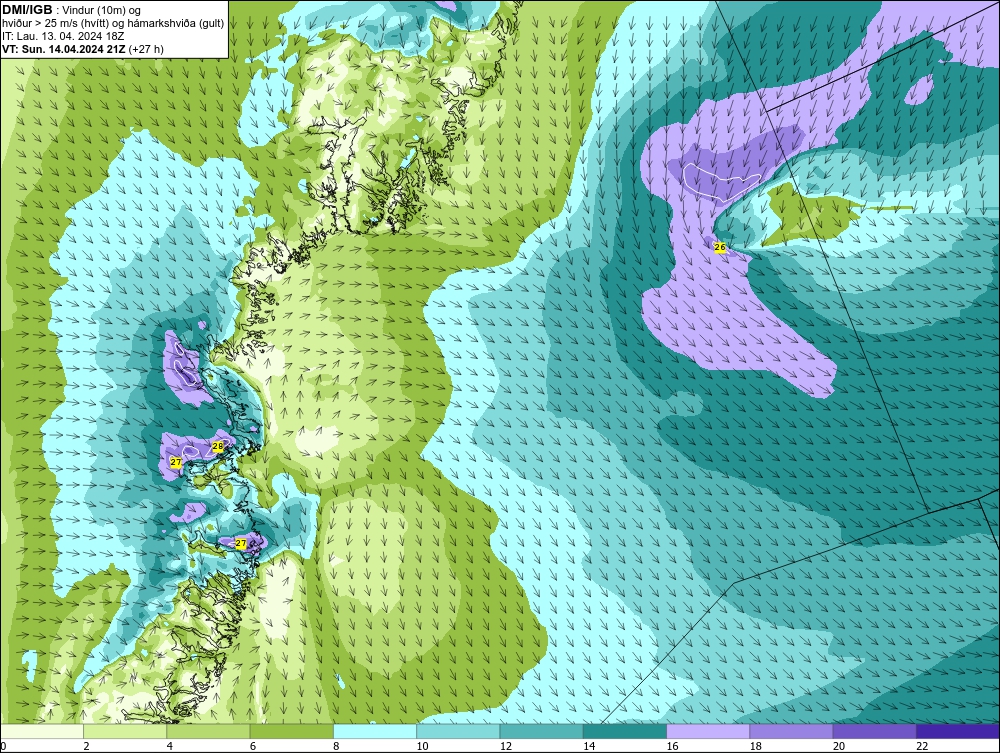Pick the color bar segment between 8 and 10
Viewport: 1000px width, 753px height.
tap(375, 731)
